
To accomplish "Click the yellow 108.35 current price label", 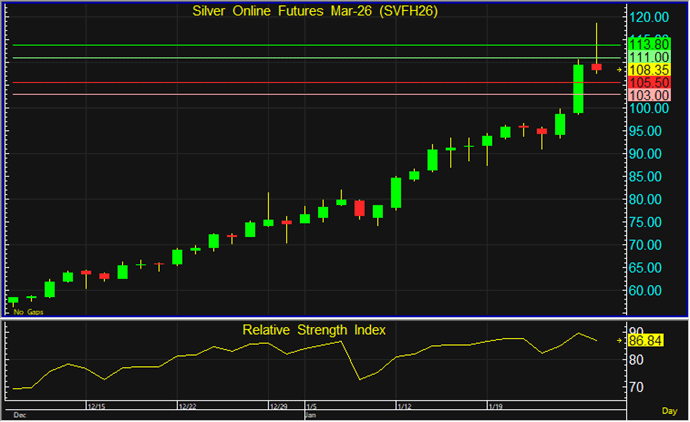I will point(649,70).
